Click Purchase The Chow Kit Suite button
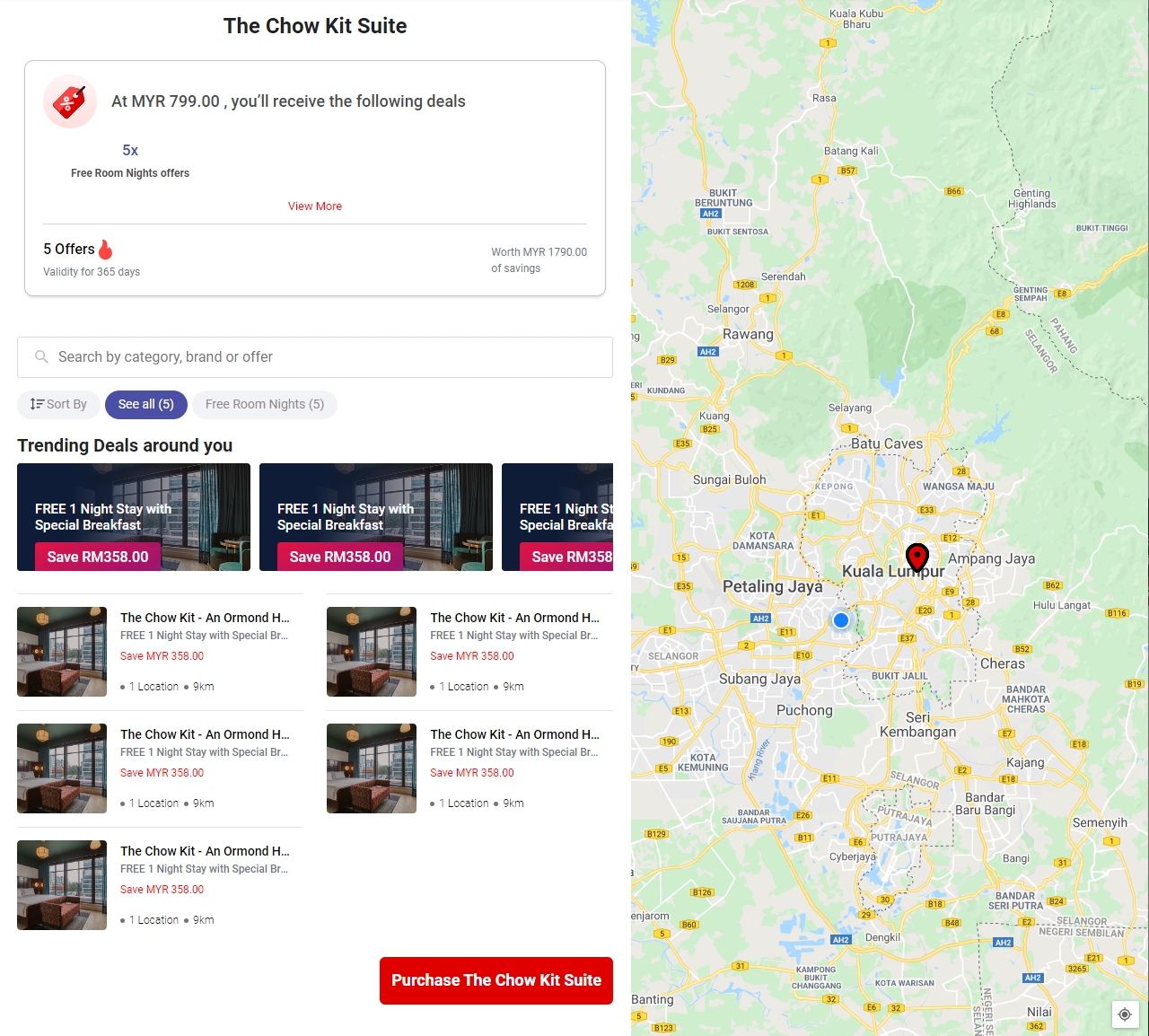 point(496,980)
